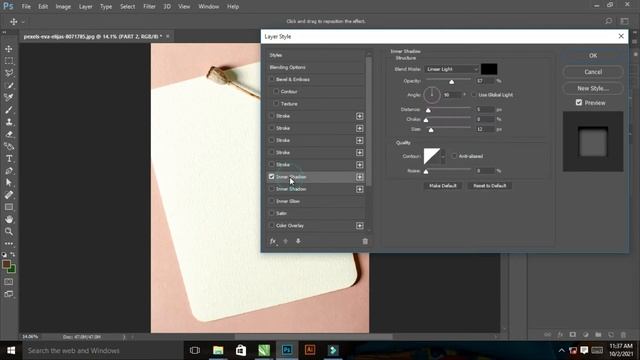Open File Explorer from the taskbar
Image resolution: width=640 pixels, height=360 pixels.
[218, 350]
